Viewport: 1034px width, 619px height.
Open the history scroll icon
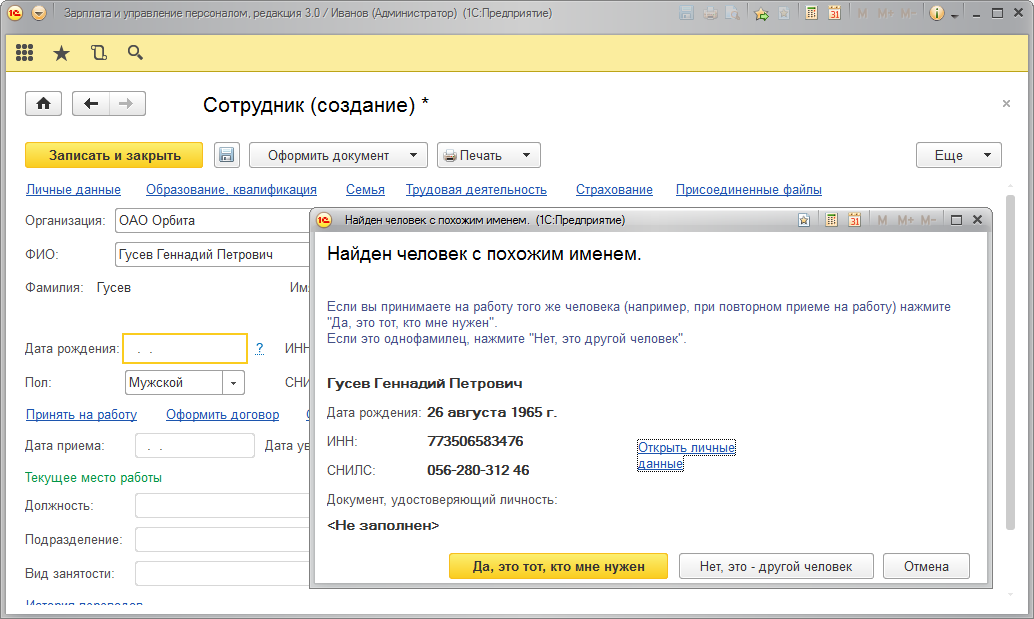click(x=98, y=53)
